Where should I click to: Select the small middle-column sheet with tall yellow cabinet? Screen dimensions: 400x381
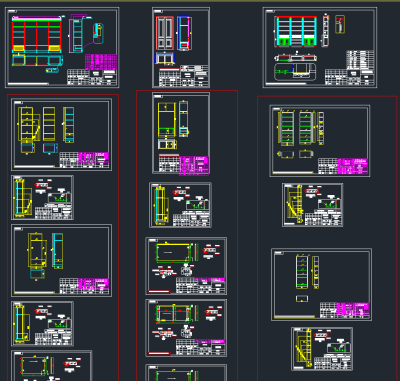pos(180,205)
